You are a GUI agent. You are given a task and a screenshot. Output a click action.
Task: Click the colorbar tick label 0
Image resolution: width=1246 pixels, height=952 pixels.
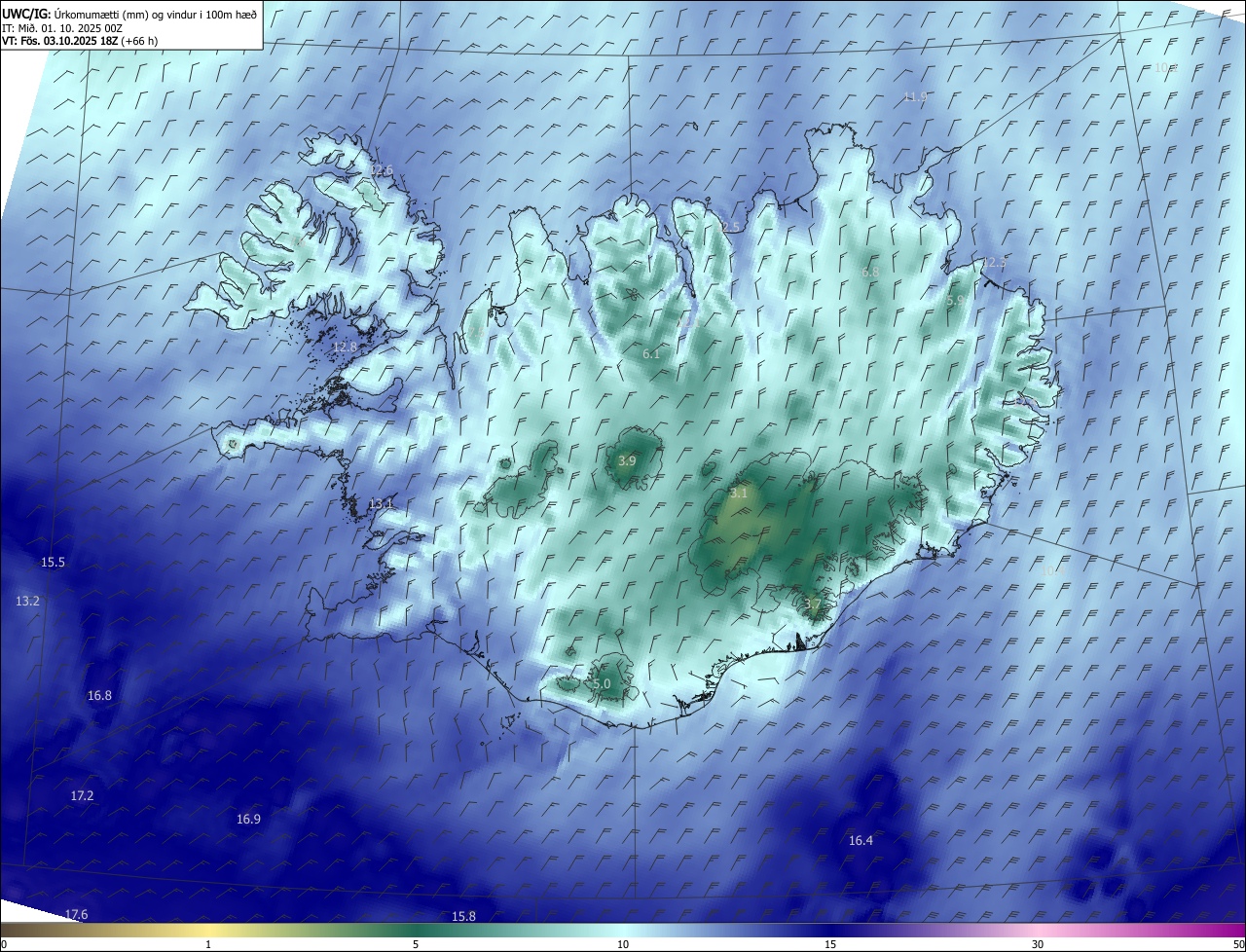3,944
